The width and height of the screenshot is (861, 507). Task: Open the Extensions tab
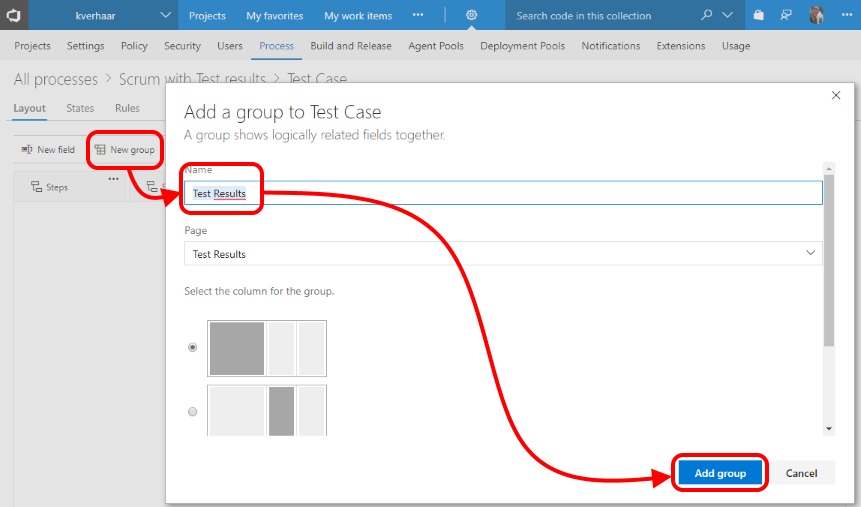[680, 46]
